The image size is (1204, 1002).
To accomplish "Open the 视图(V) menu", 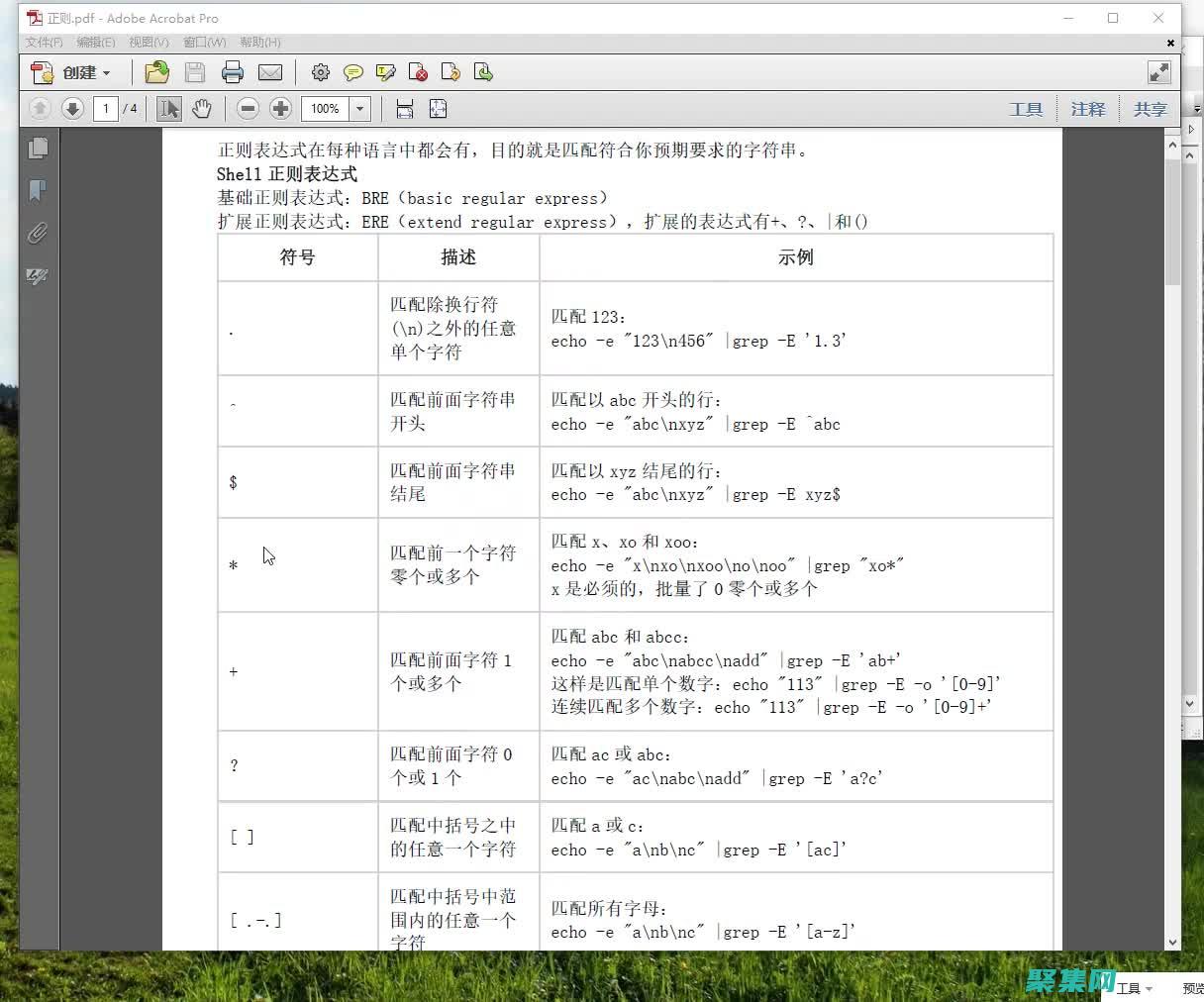I will [149, 43].
